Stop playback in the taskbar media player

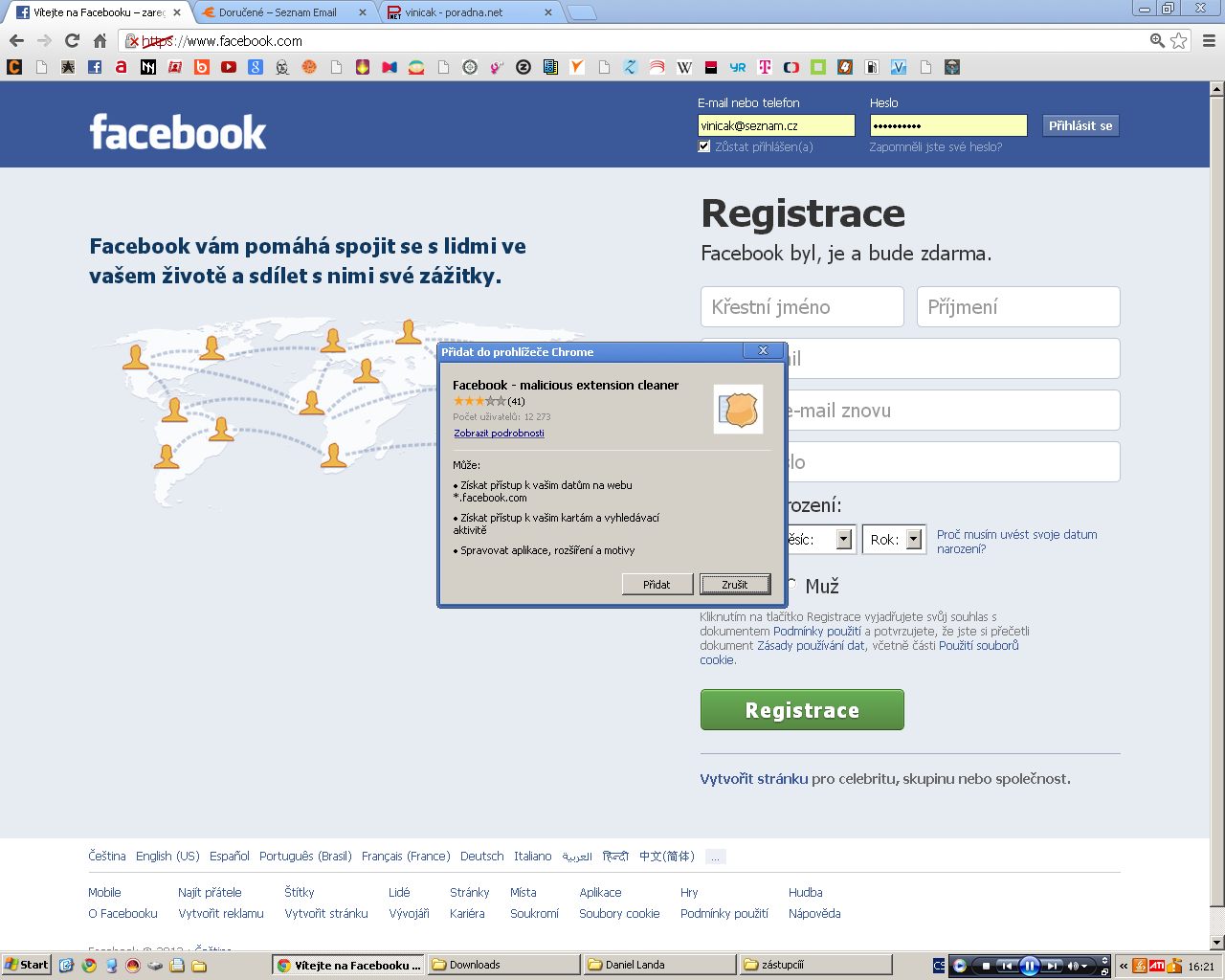click(x=986, y=966)
